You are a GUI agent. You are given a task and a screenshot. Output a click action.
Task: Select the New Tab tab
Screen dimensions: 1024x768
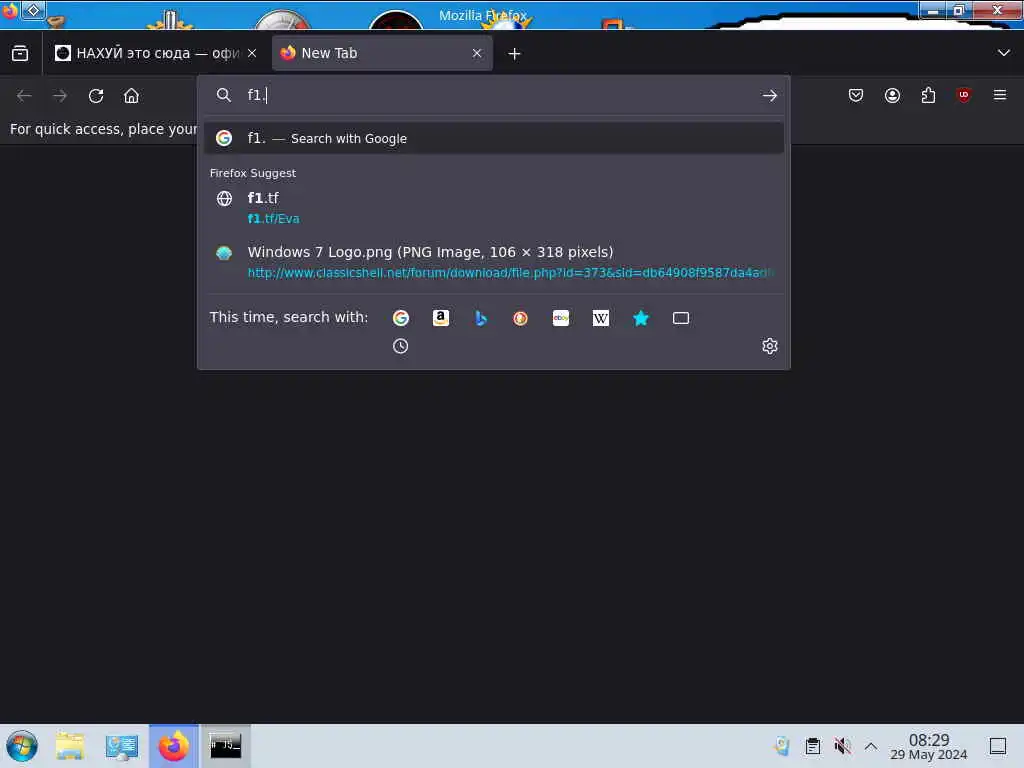[381, 54]
